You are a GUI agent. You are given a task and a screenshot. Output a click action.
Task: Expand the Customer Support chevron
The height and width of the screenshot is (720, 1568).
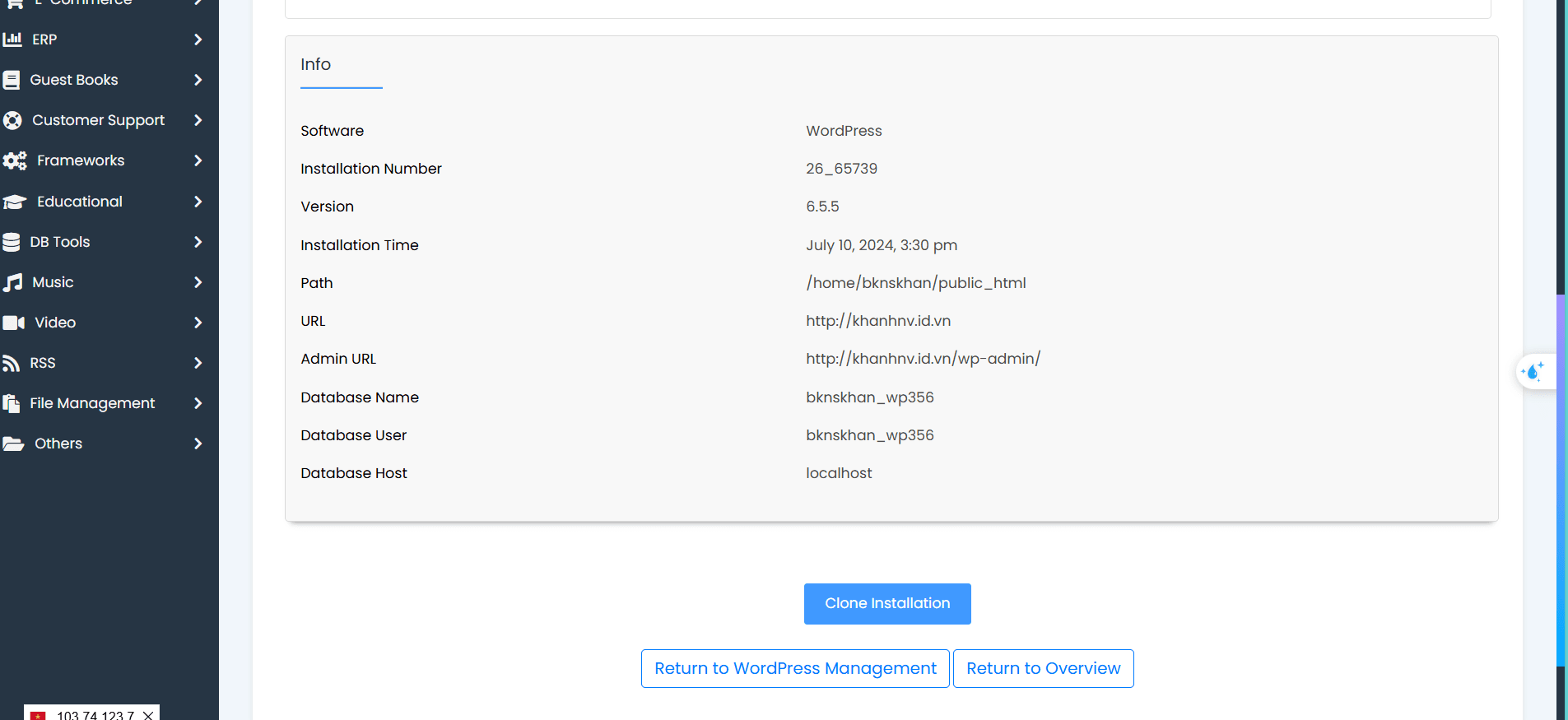(198, 120)
